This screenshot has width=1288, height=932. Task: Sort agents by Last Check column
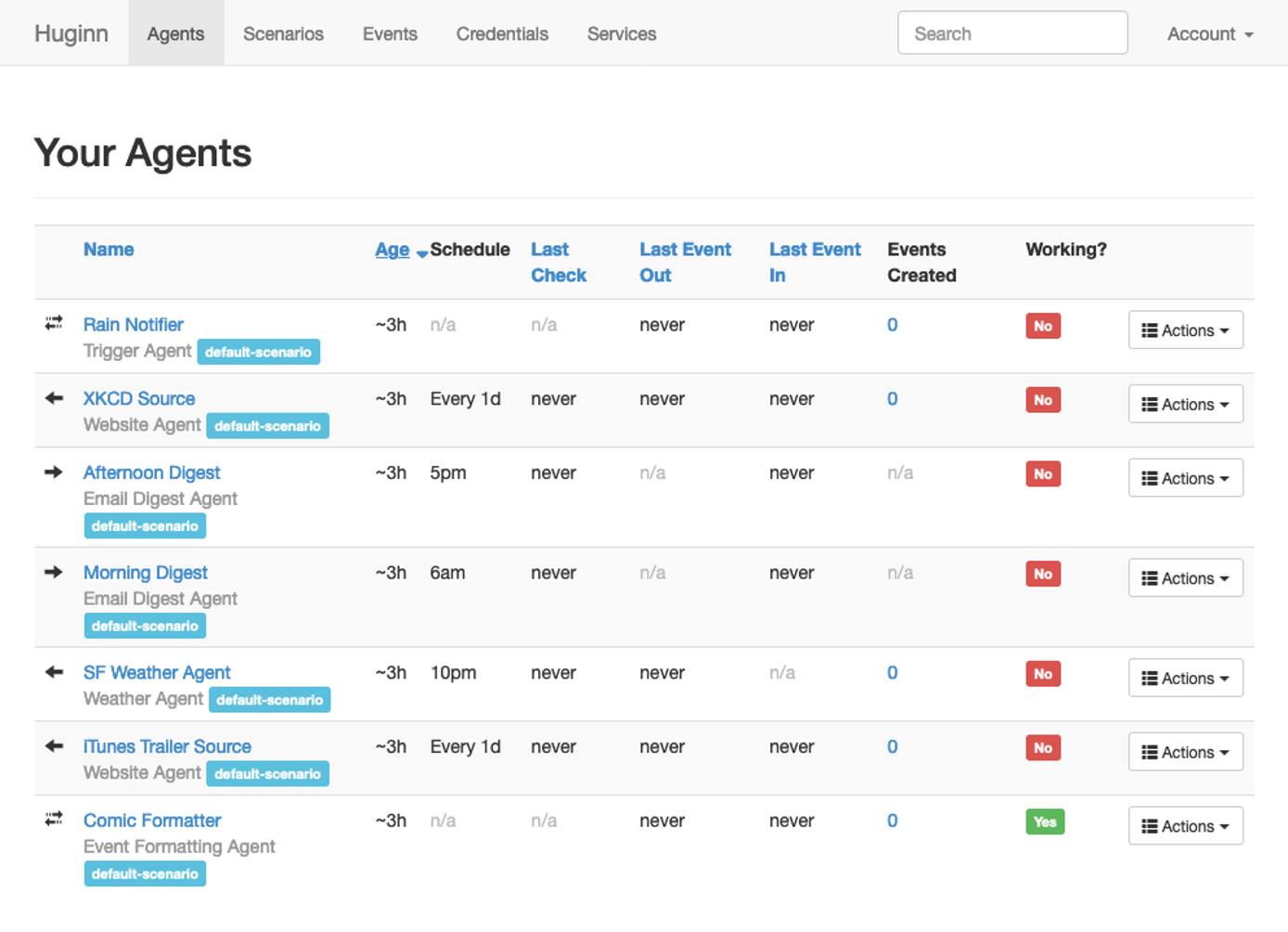click(x=558, y=262)
